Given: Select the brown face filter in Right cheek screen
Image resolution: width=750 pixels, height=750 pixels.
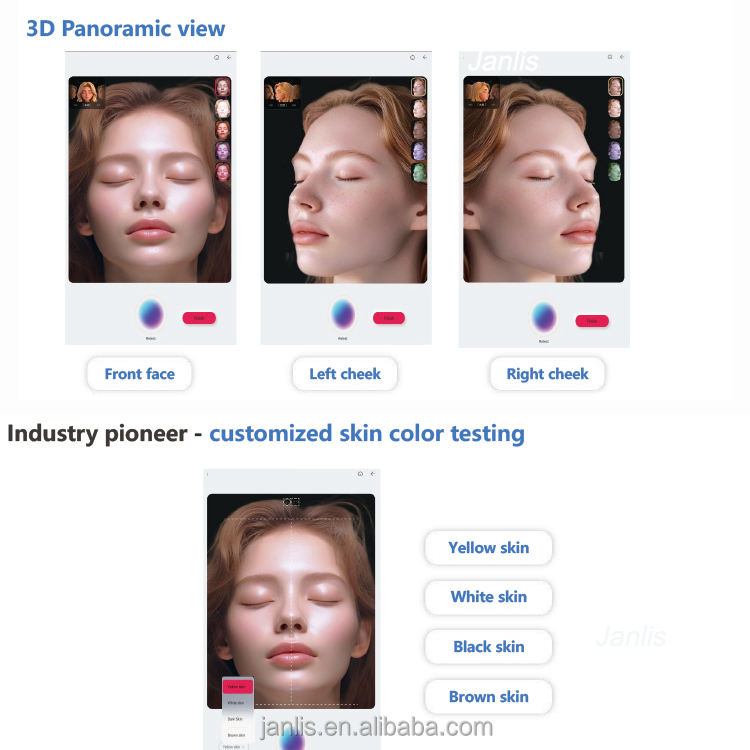Looking at the screenshot, I should [615, 129].
